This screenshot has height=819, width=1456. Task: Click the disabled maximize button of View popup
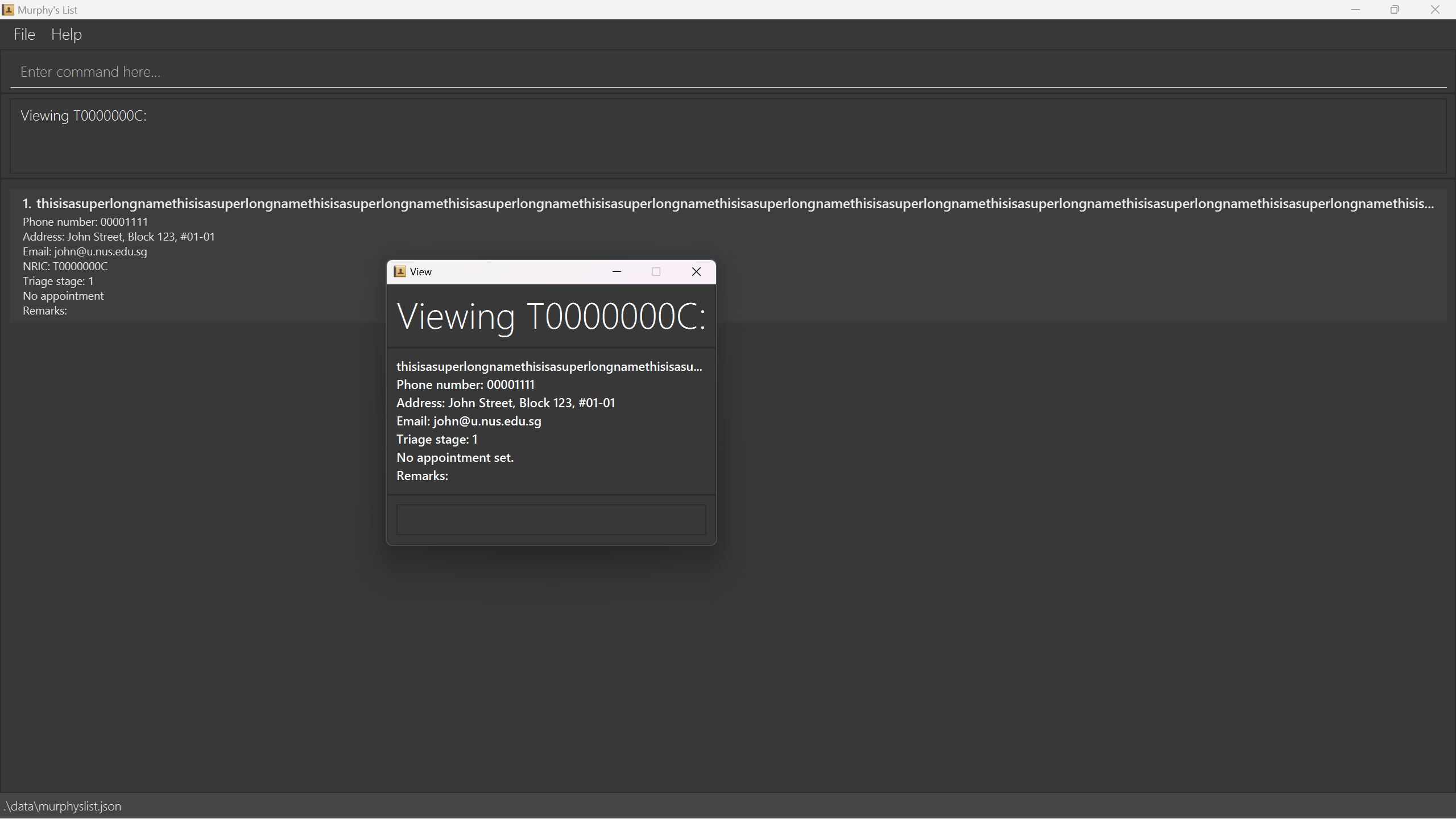(656, 272)
